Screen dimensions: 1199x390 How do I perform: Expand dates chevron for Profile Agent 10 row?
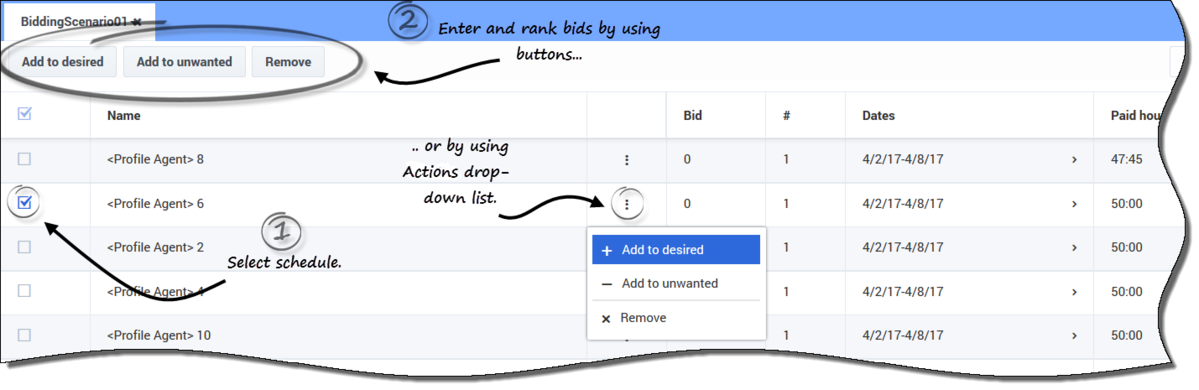pos(1074,336)
